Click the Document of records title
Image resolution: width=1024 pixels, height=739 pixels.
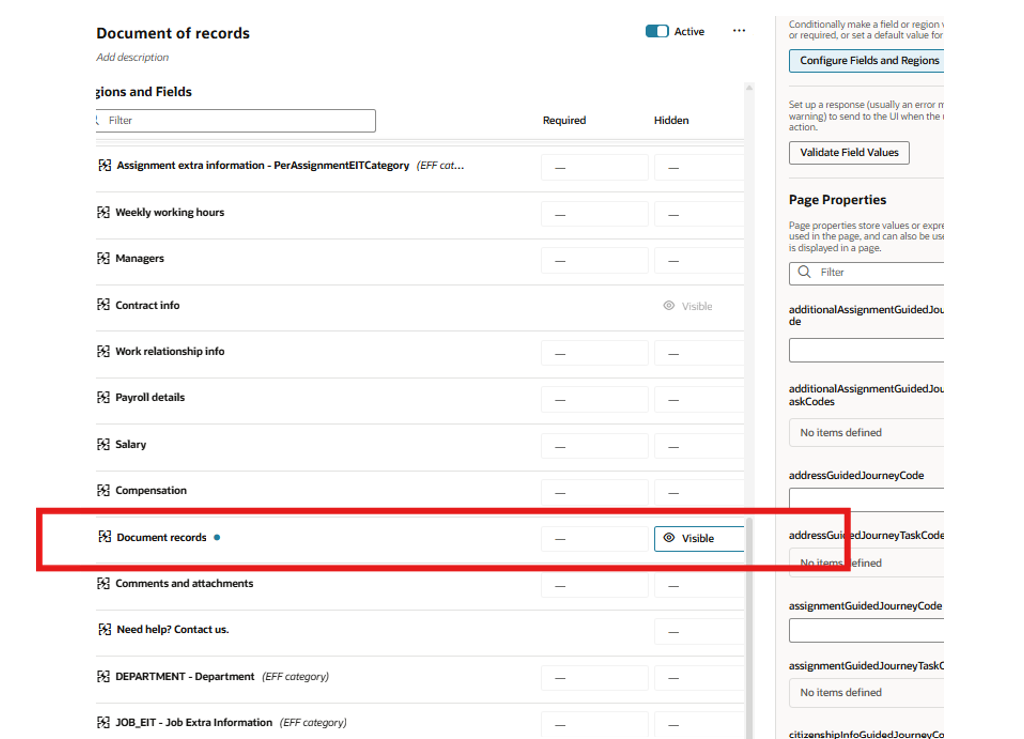tap(173, 33)
